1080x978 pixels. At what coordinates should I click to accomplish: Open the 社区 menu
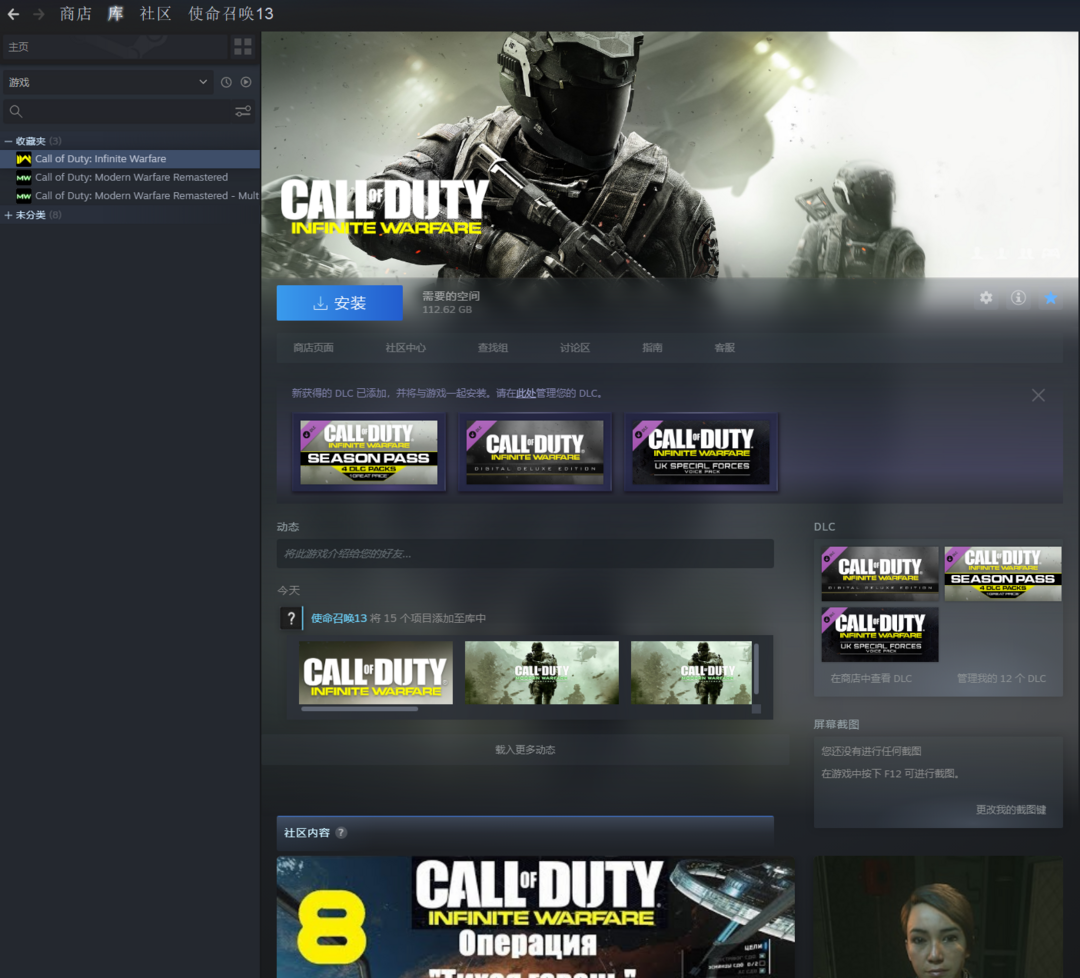[x=155, y=14]
